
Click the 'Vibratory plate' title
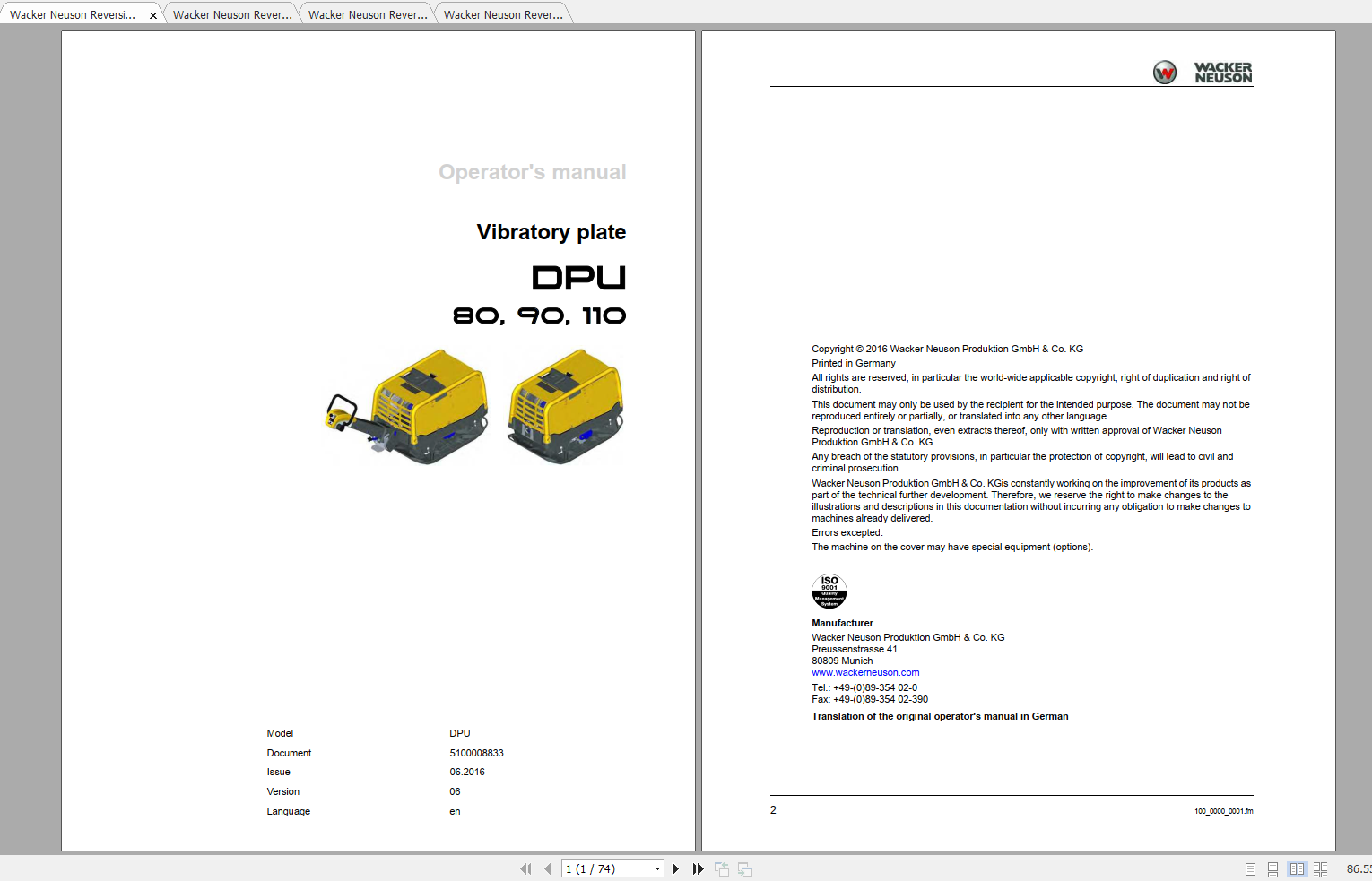click(x=551, y=232)
